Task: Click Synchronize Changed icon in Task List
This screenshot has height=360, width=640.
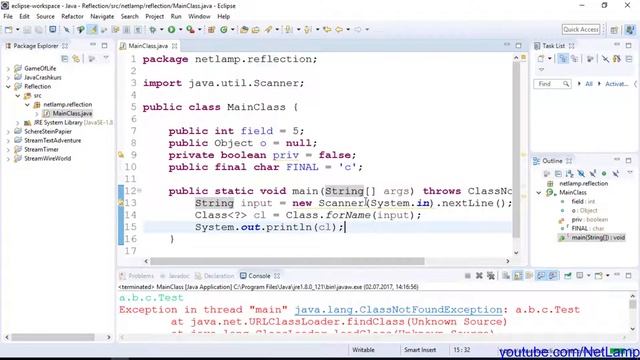Action: pyautogui.click(x=617, y=59)
